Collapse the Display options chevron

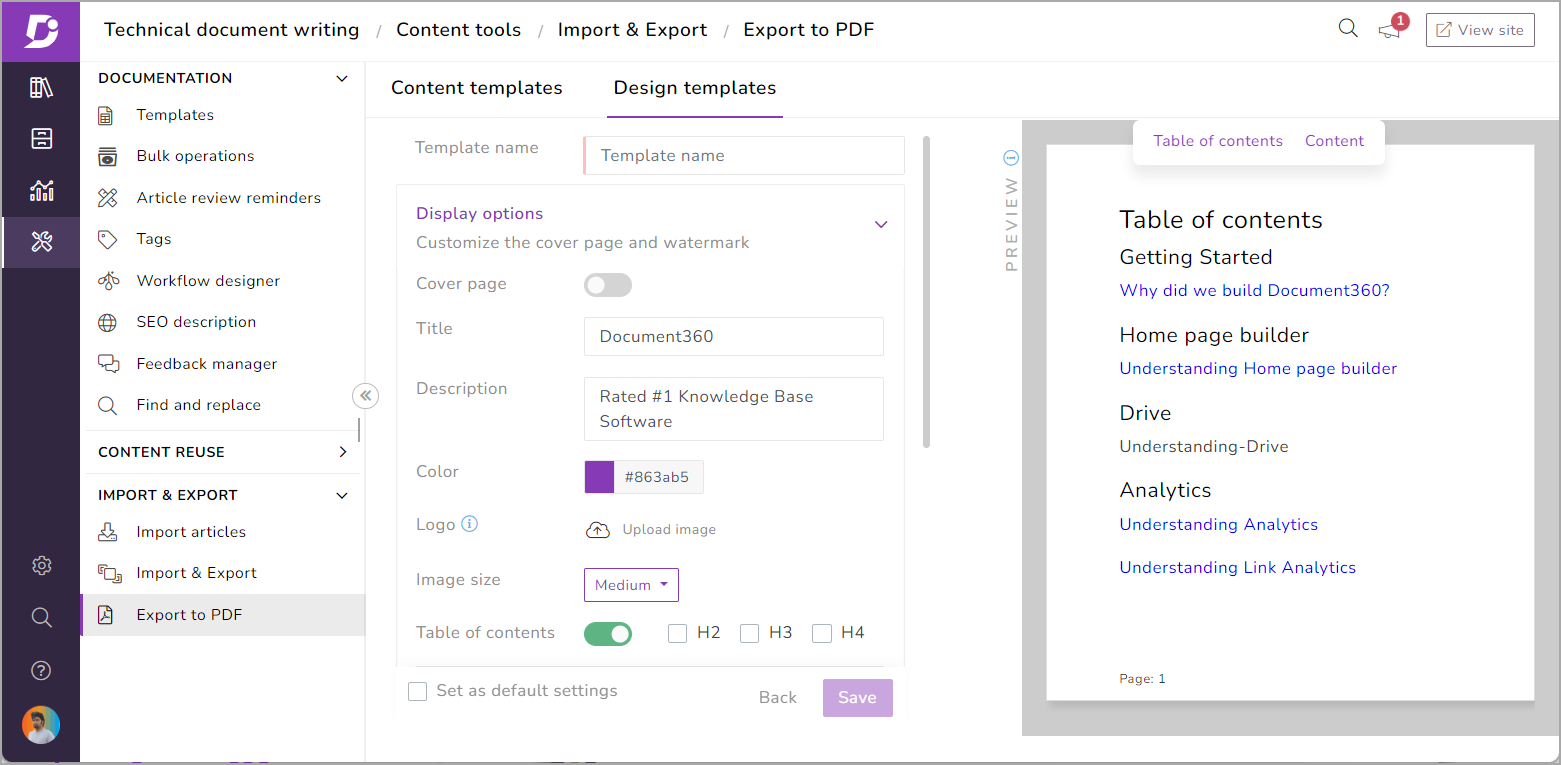881,224
